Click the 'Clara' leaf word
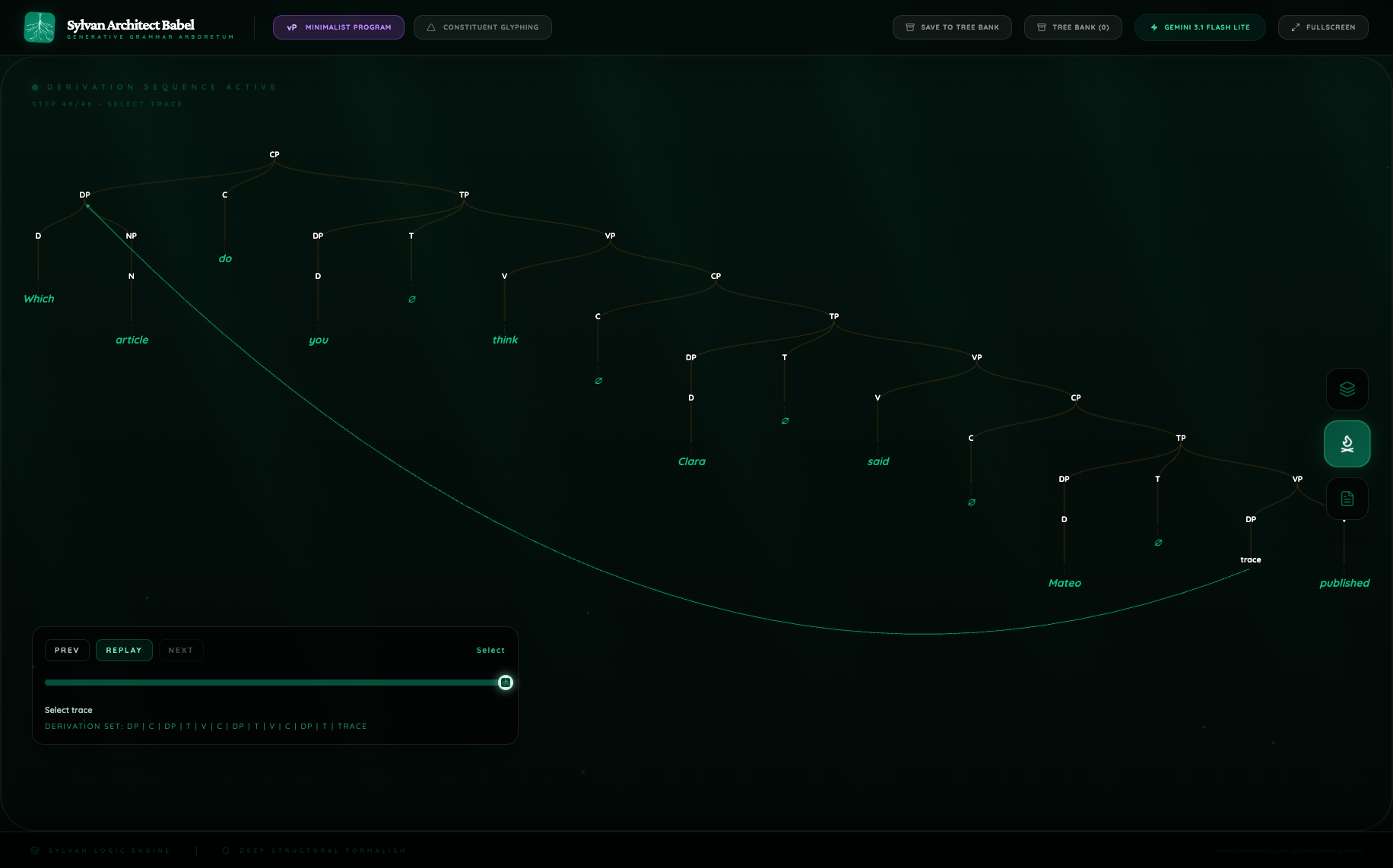Viewport: 1393px width, 868px height. tap(691, 461)
